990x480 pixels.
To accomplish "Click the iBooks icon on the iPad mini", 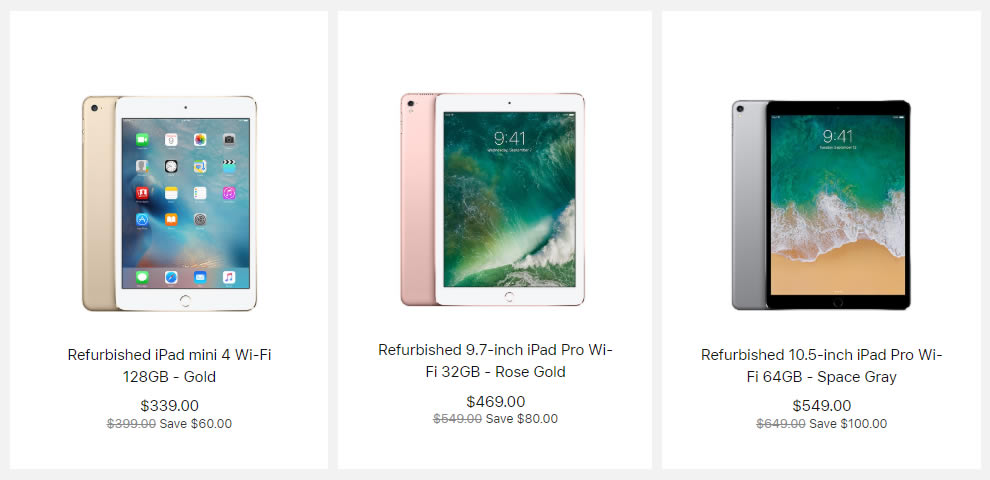I will point(171,219).
